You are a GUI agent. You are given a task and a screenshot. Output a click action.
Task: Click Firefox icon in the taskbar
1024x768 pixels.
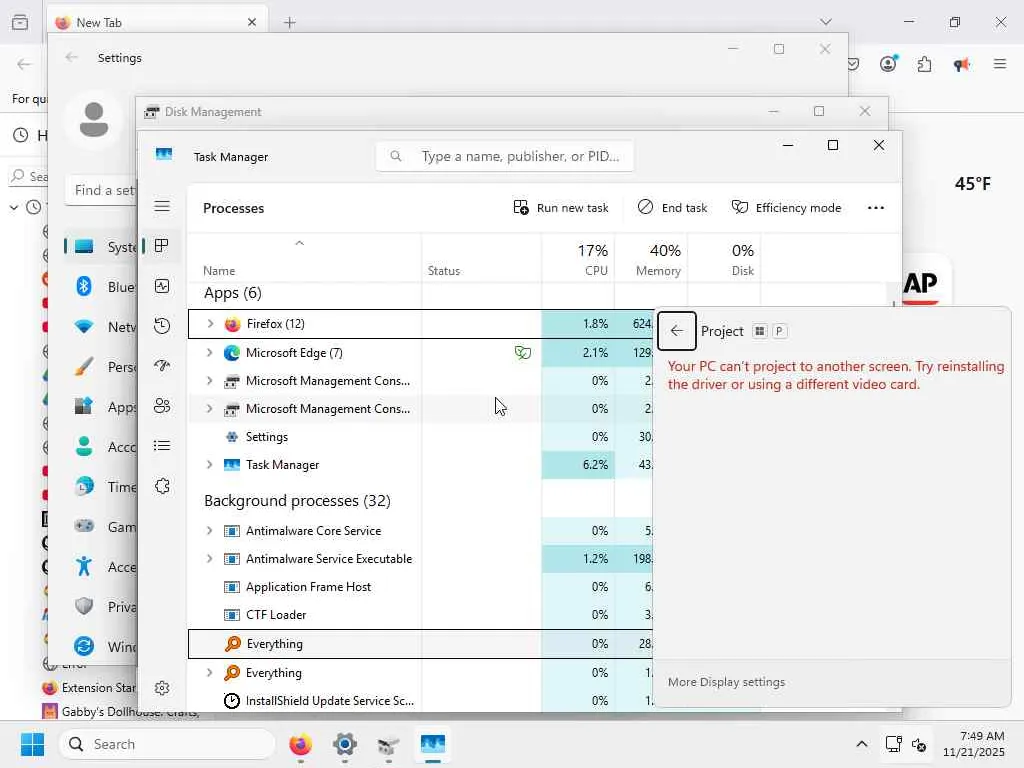coord(300,744)
